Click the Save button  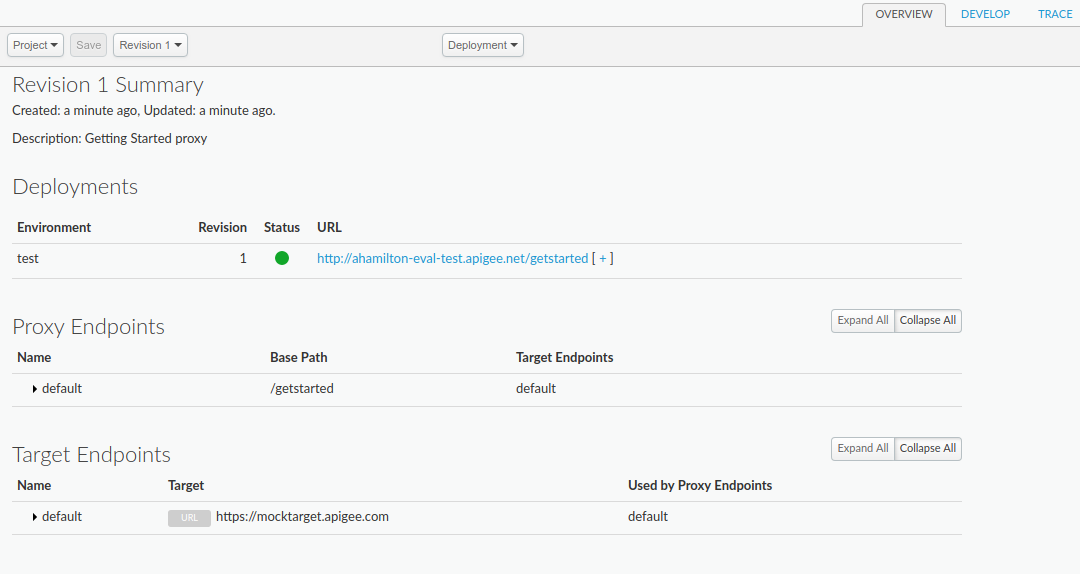coord(88,45)
